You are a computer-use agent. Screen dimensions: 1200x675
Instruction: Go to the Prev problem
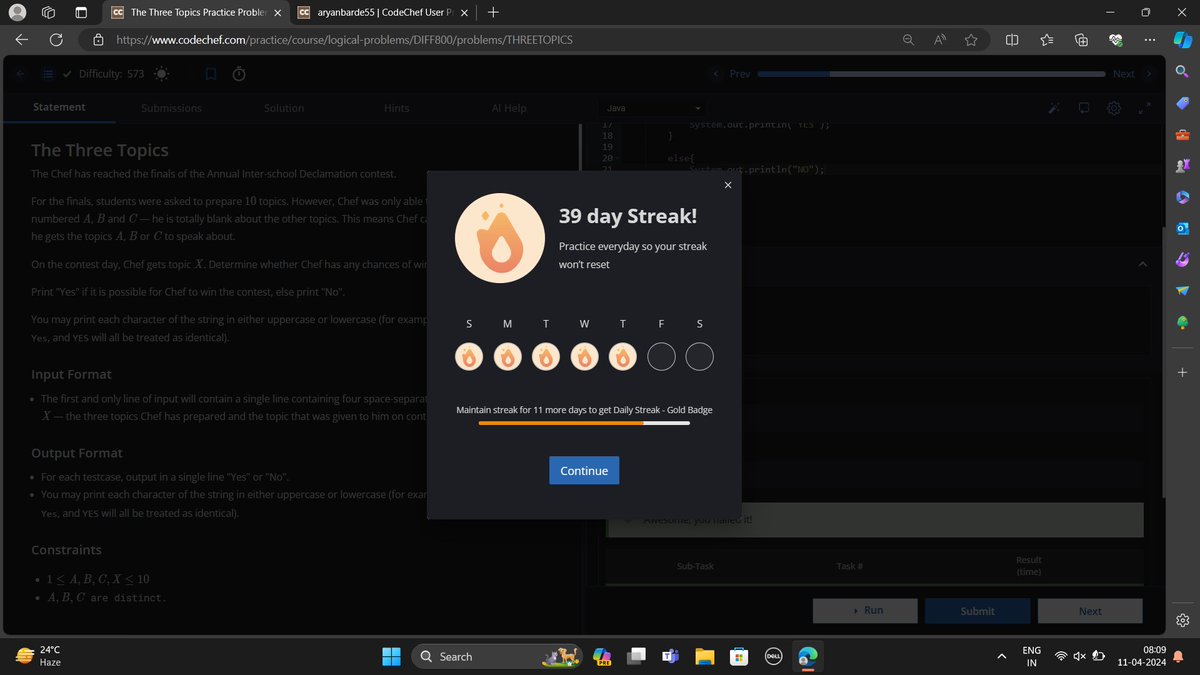coord(732,74)
